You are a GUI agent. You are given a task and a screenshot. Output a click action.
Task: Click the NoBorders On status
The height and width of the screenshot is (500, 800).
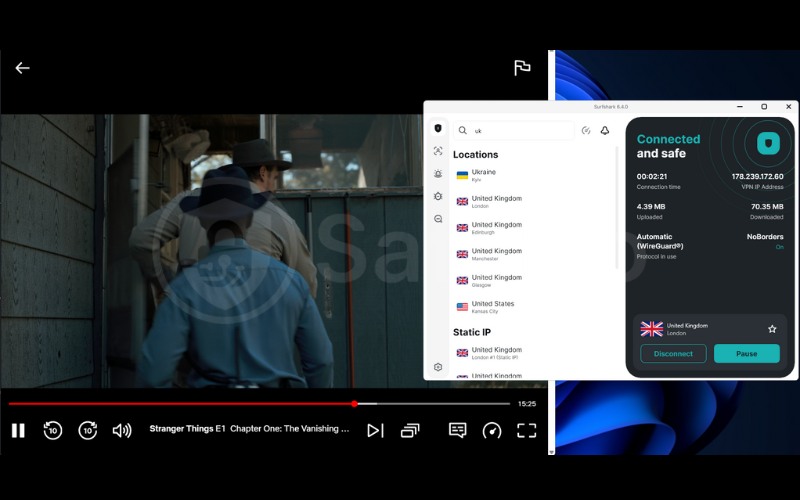point(780,247)
